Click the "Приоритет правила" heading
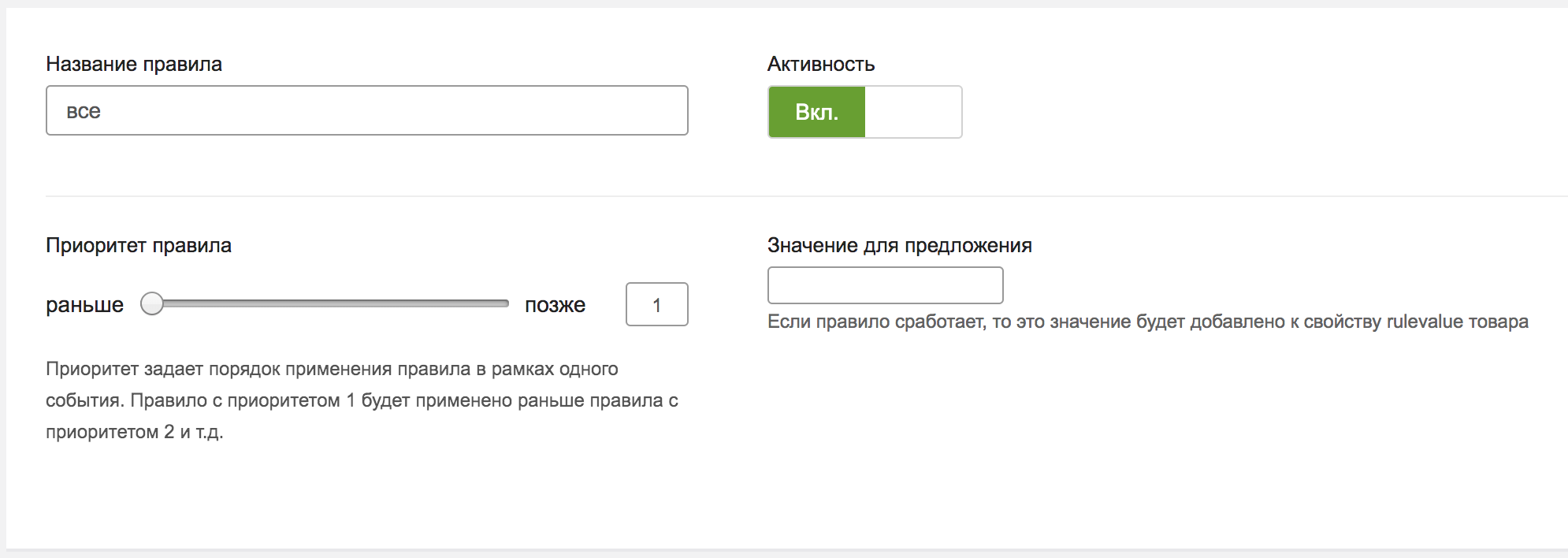The height and width of the screenshot is (558, 1568). click(x=139, y=245)
